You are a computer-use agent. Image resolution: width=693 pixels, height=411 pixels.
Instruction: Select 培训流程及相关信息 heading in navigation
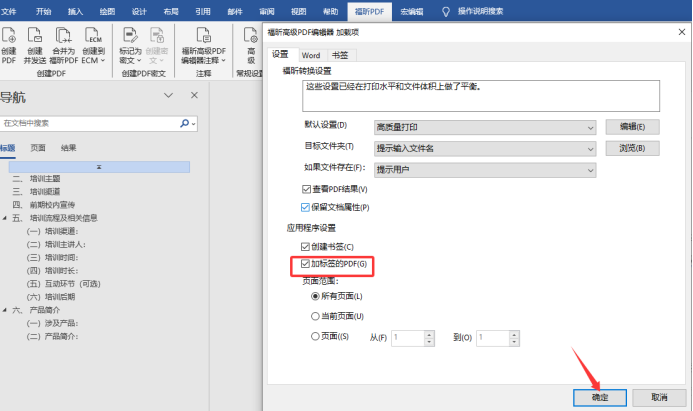[x=63, y=218]
